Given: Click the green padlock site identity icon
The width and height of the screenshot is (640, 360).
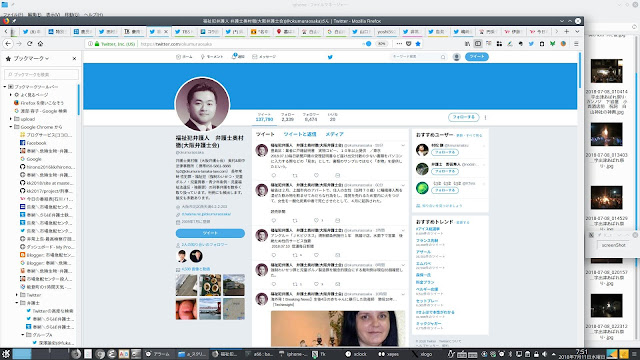Looking at the screenshot, I should coord(97,44).
